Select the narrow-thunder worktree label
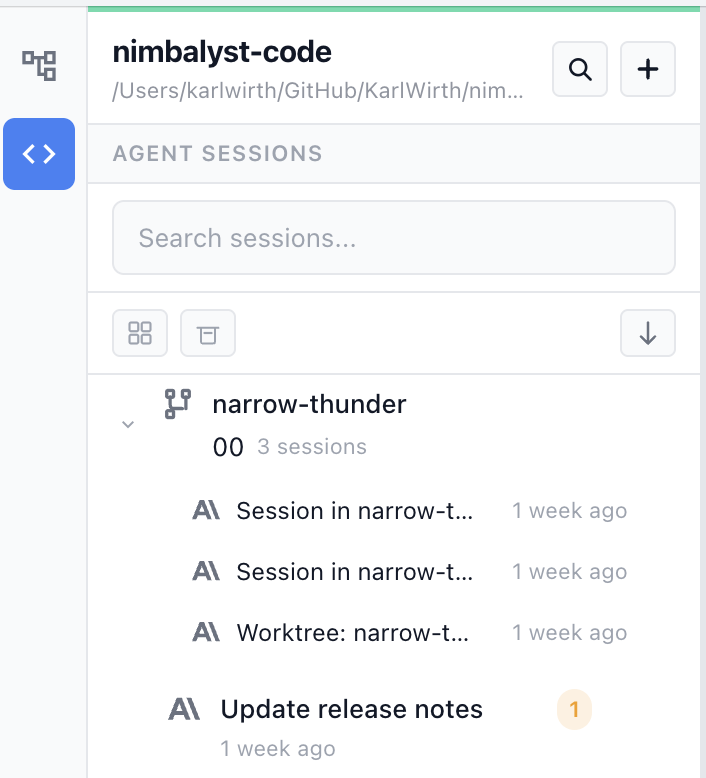 pos(309,404)
